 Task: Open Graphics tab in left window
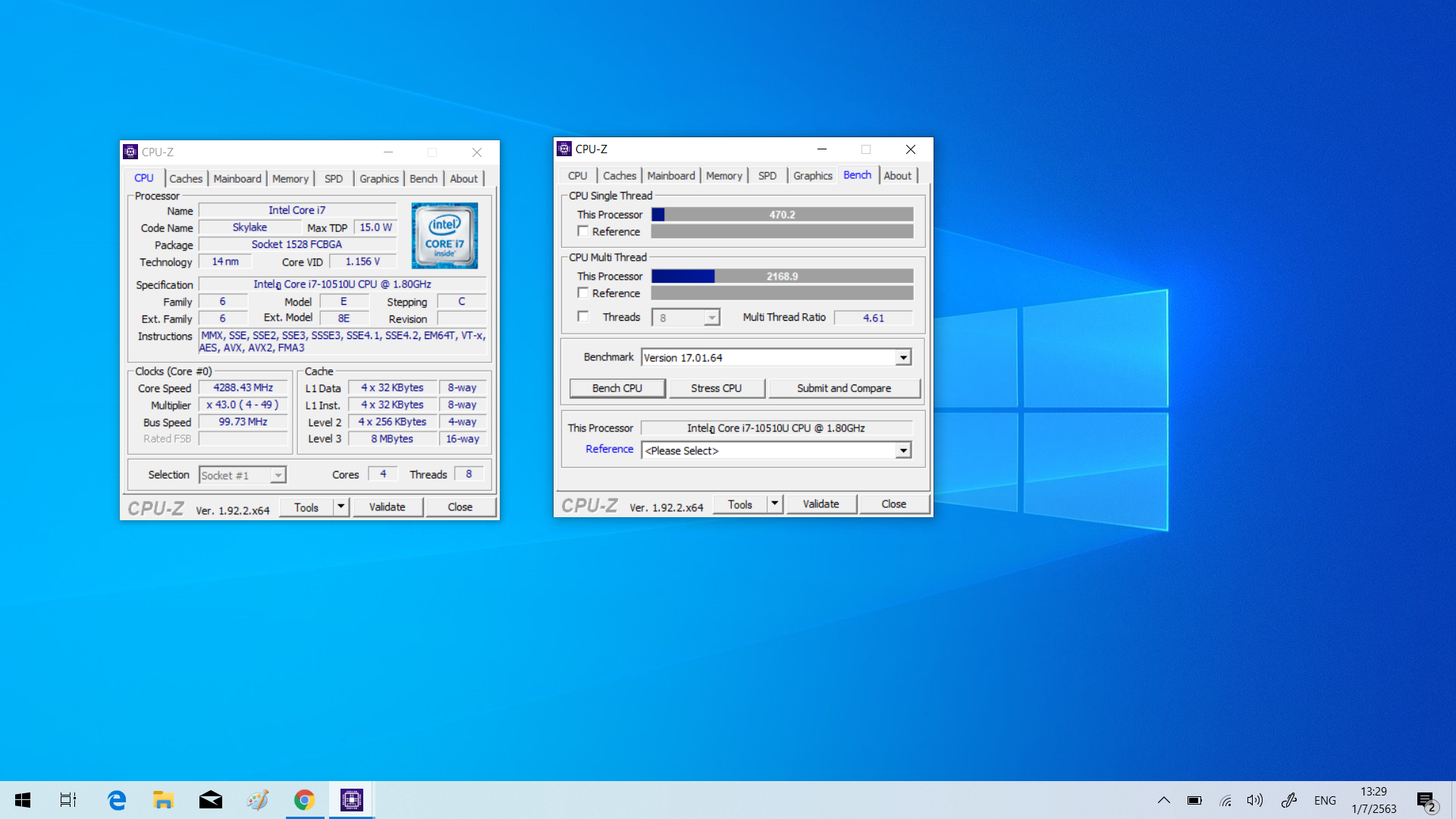(379, 179)
